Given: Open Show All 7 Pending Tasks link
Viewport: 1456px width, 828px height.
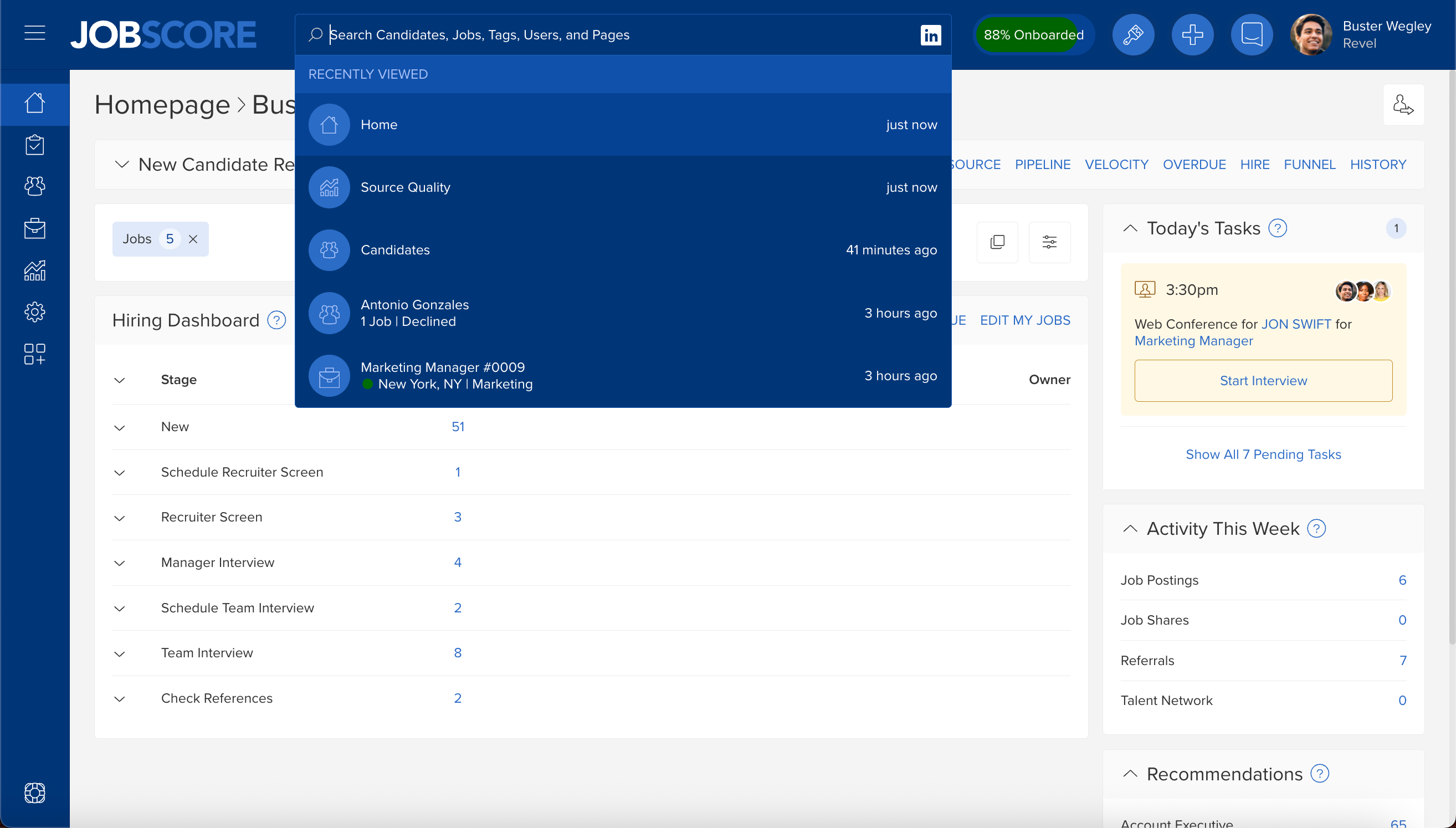Looking at the screenshot, I should tap(1263, 454).
